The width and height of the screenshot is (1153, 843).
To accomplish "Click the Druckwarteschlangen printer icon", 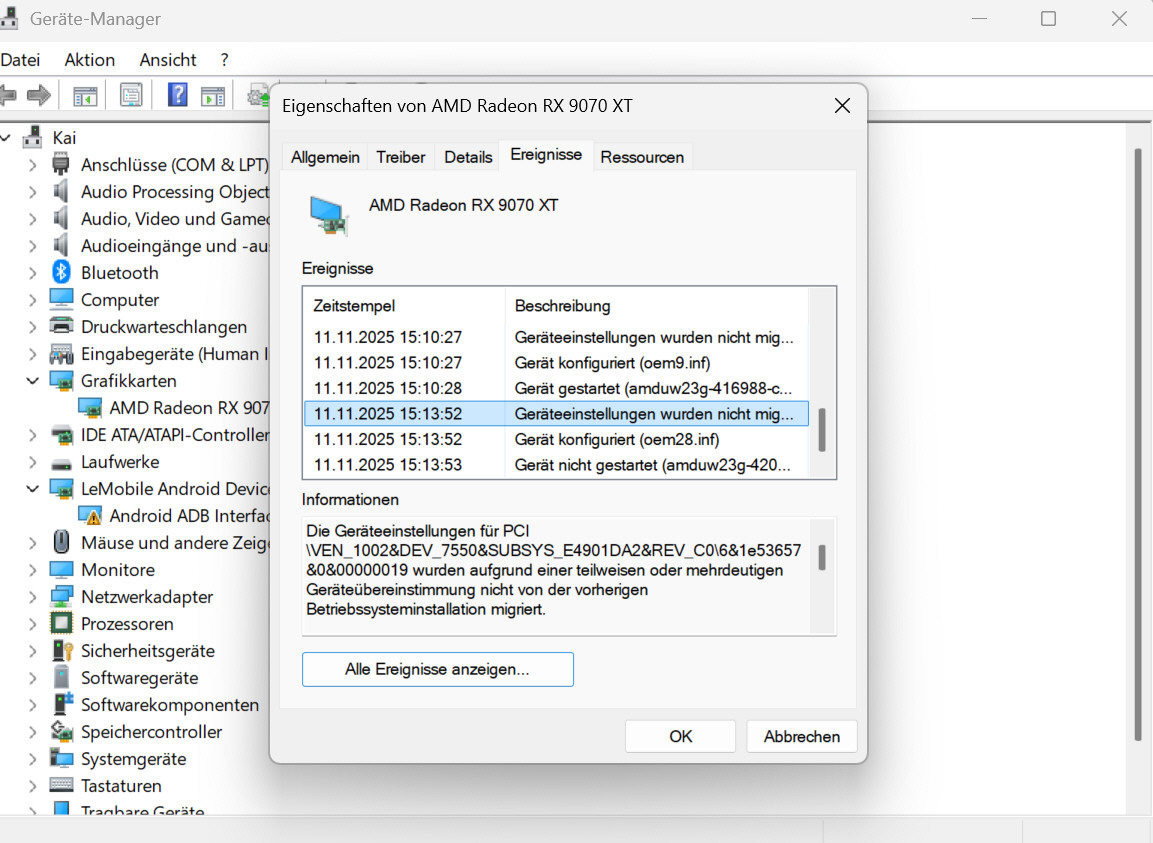I will [x=61, y=326].
